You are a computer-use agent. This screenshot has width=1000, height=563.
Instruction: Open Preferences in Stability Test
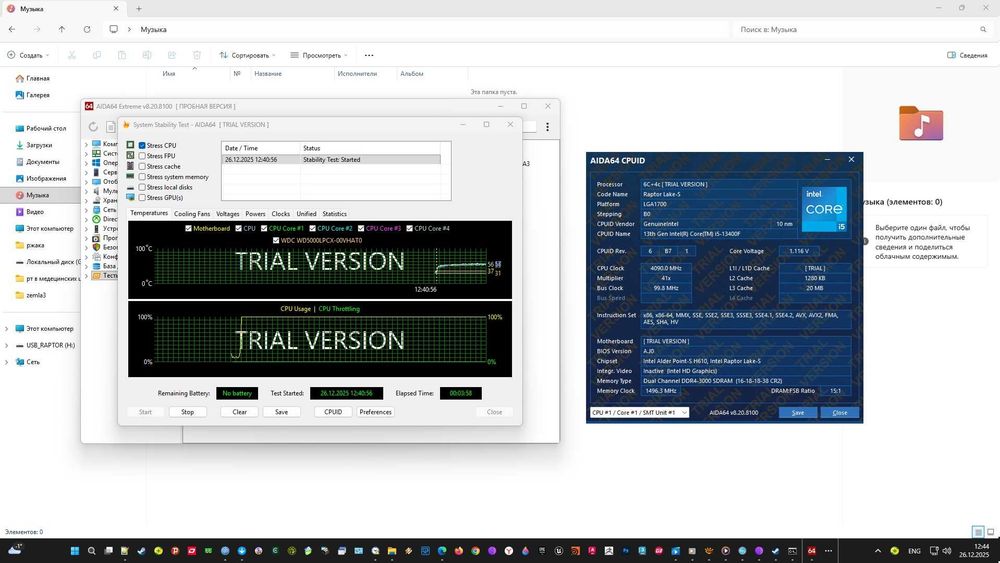[x=376, y=412]
